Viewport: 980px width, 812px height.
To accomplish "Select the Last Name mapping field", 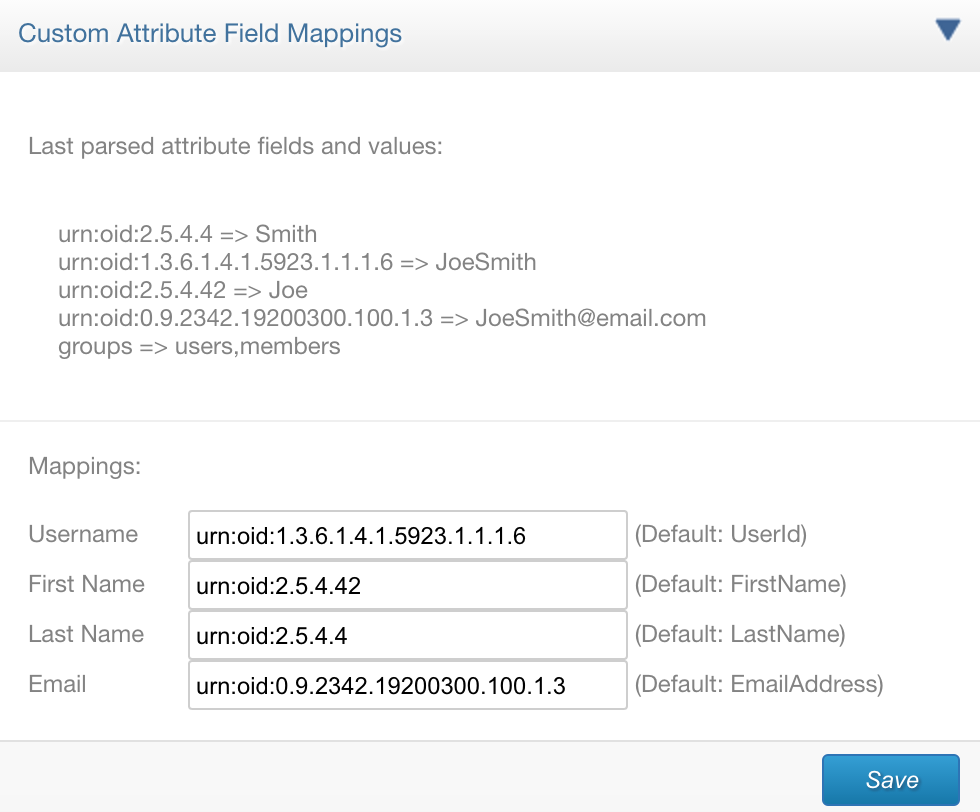I will pyautogui.click(x=408, y=635).
